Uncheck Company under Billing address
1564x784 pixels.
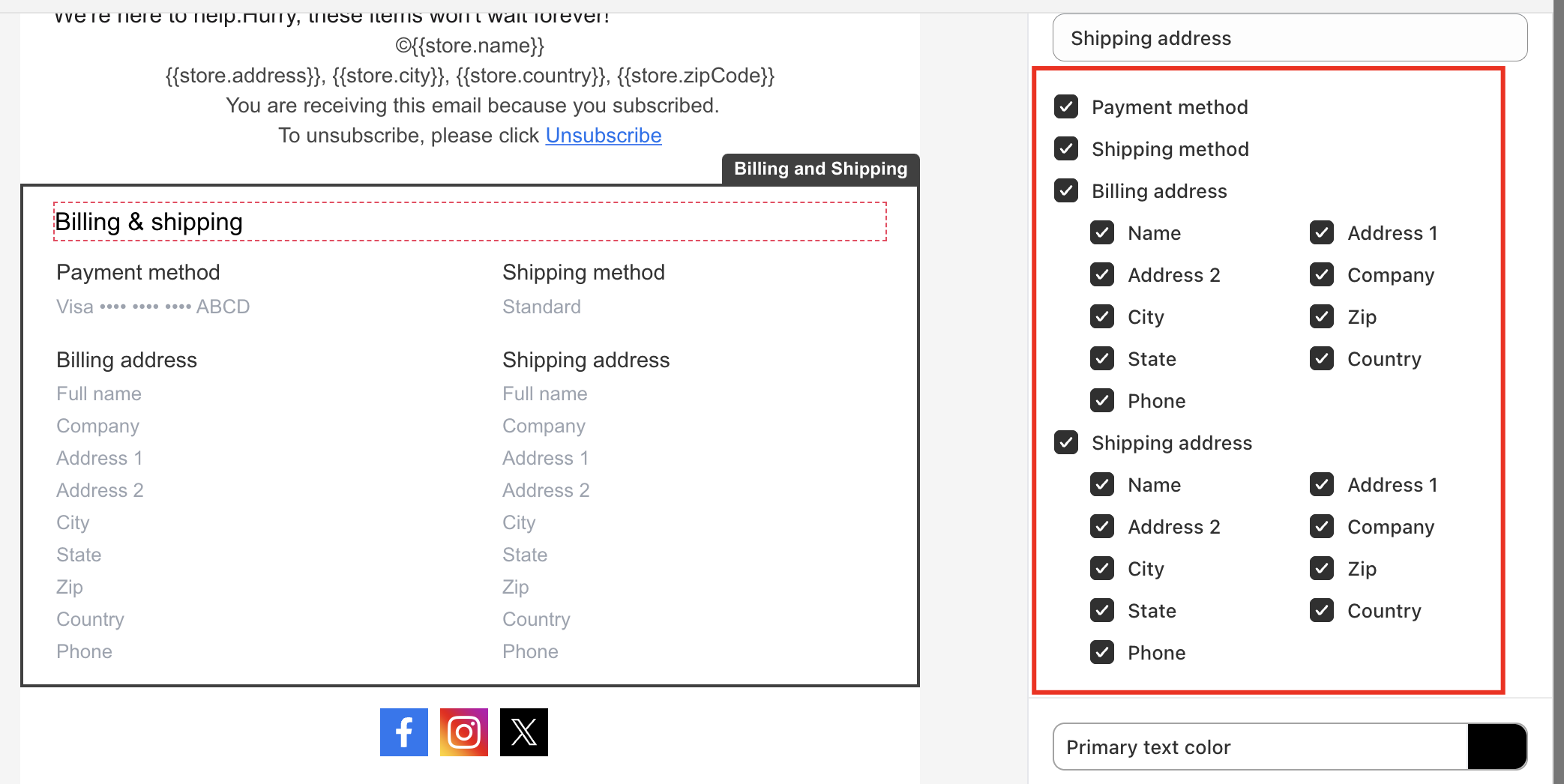click(x=1322, y=275)
